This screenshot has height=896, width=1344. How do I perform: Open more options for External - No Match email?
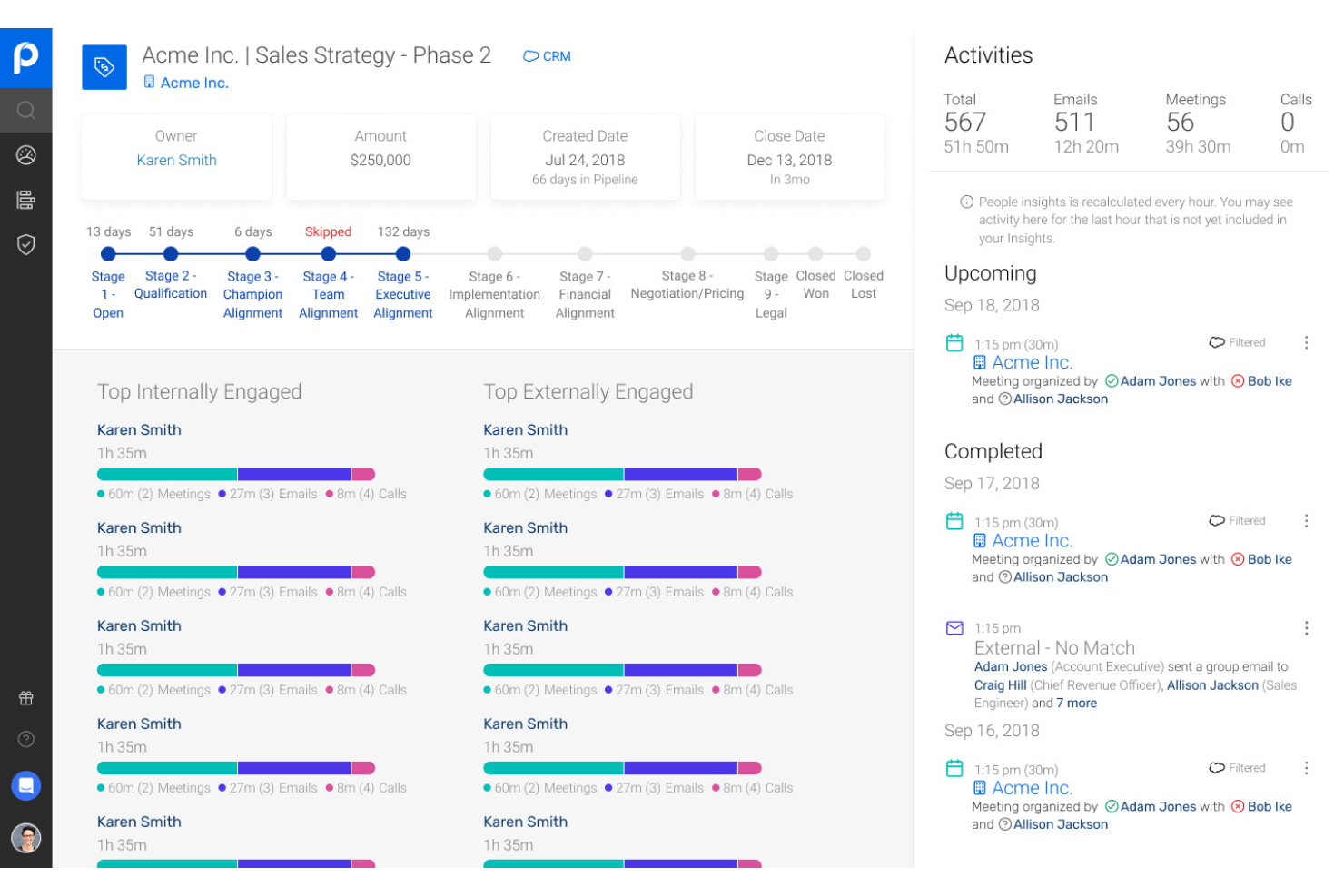click(x=1306, y=627)
